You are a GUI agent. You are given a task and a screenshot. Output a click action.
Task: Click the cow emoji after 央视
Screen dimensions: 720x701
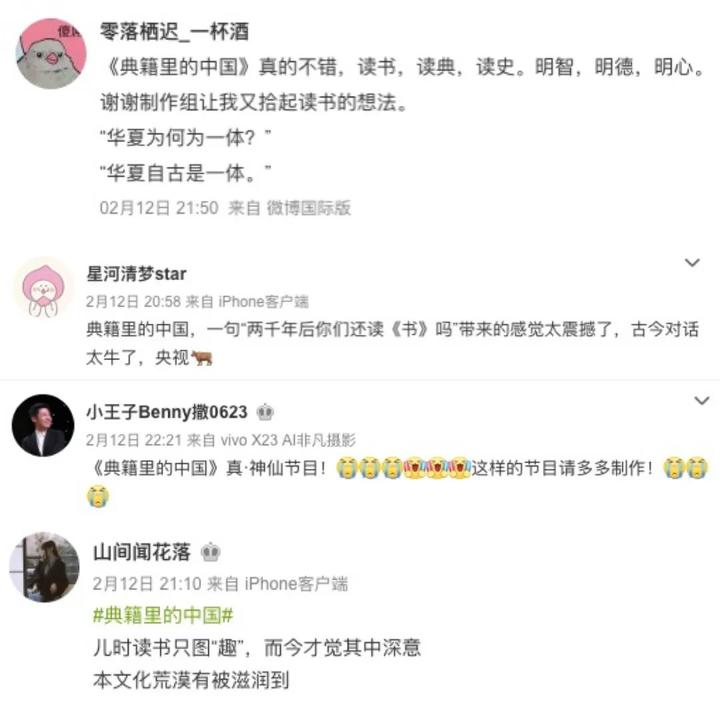202,357
